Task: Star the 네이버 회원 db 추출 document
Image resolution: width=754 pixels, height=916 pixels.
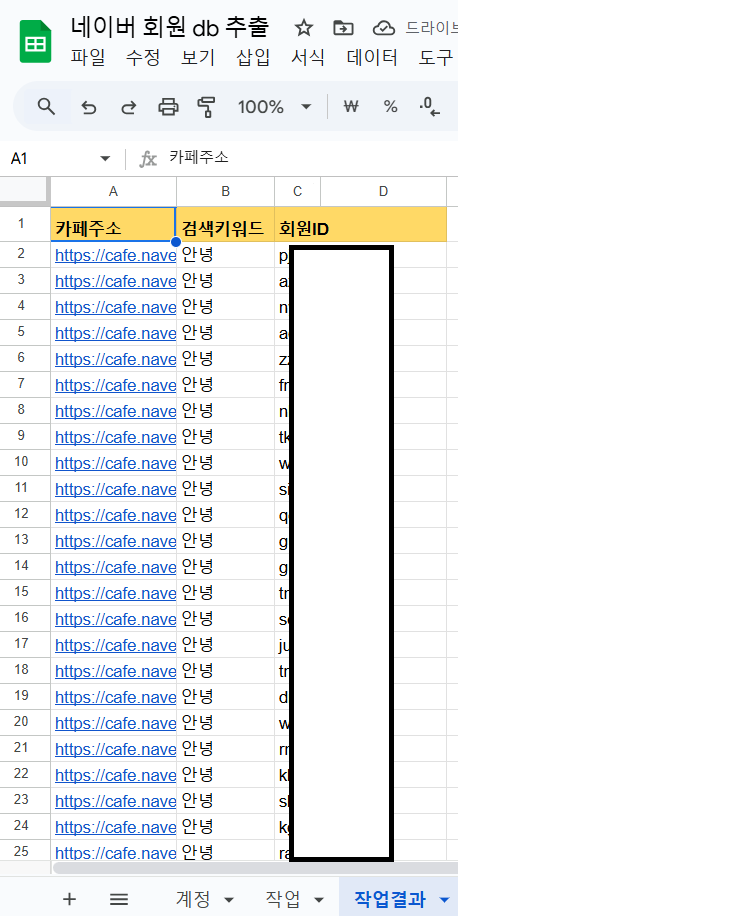Action: tap(304, 27)
